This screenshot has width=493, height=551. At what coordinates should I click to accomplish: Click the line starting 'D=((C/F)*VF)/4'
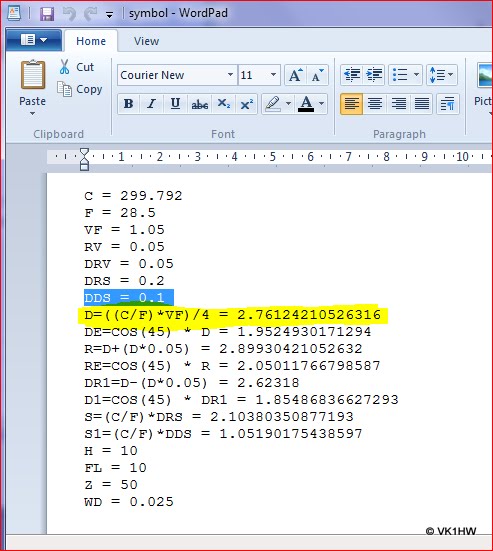(233, 315)
